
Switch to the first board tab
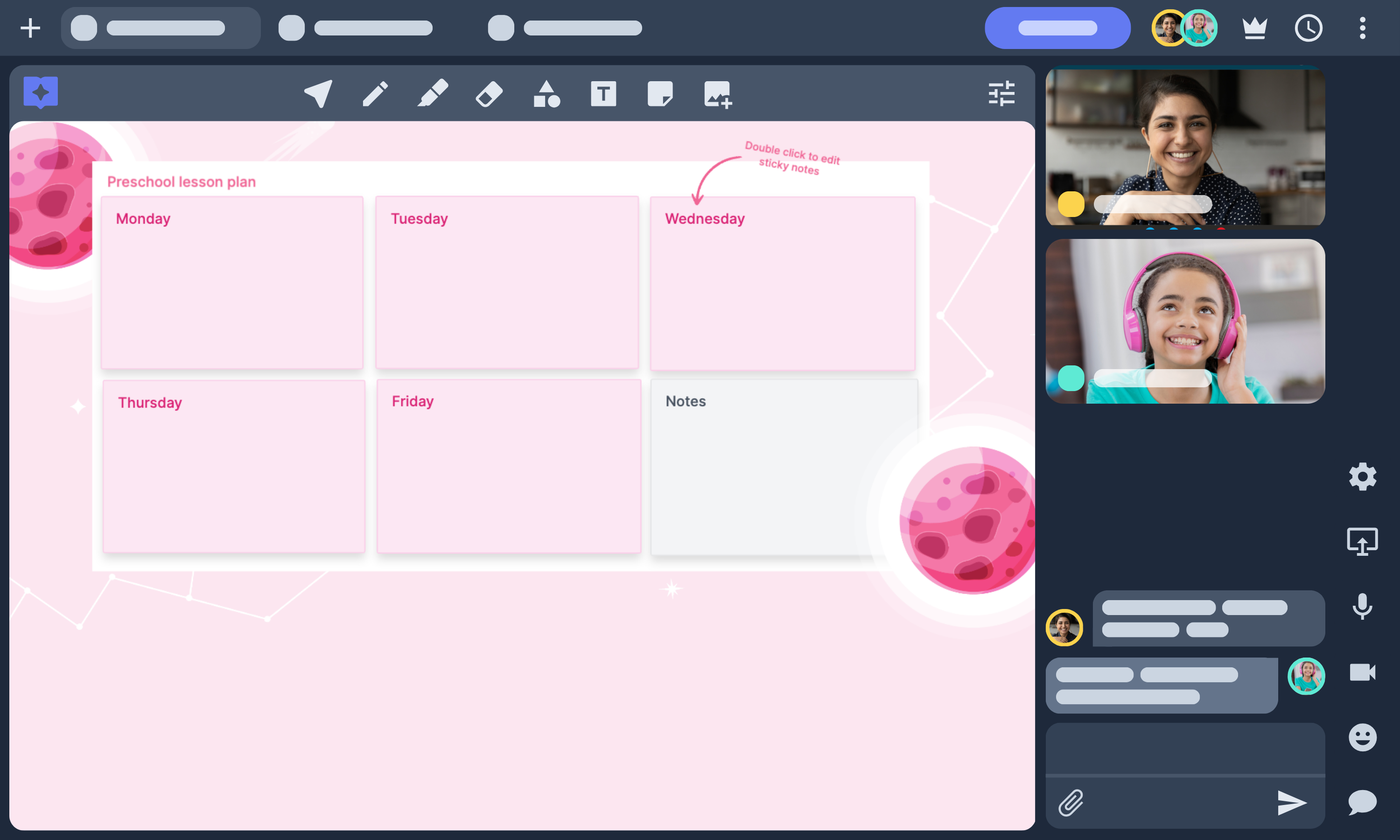tap(161, 28)
